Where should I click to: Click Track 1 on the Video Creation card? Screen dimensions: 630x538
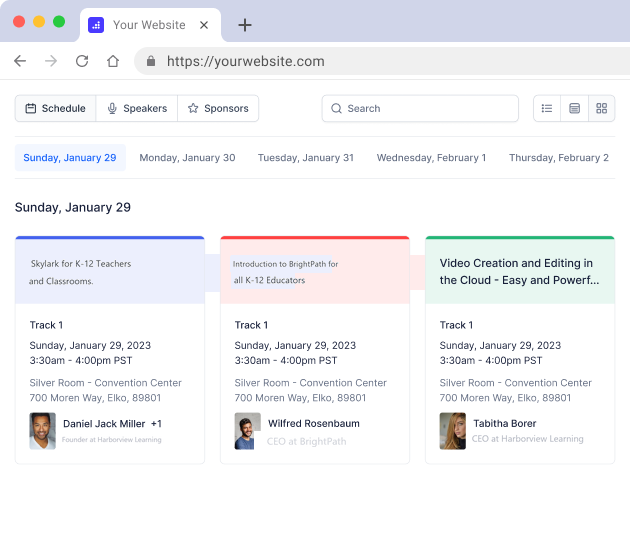point(456,325)
